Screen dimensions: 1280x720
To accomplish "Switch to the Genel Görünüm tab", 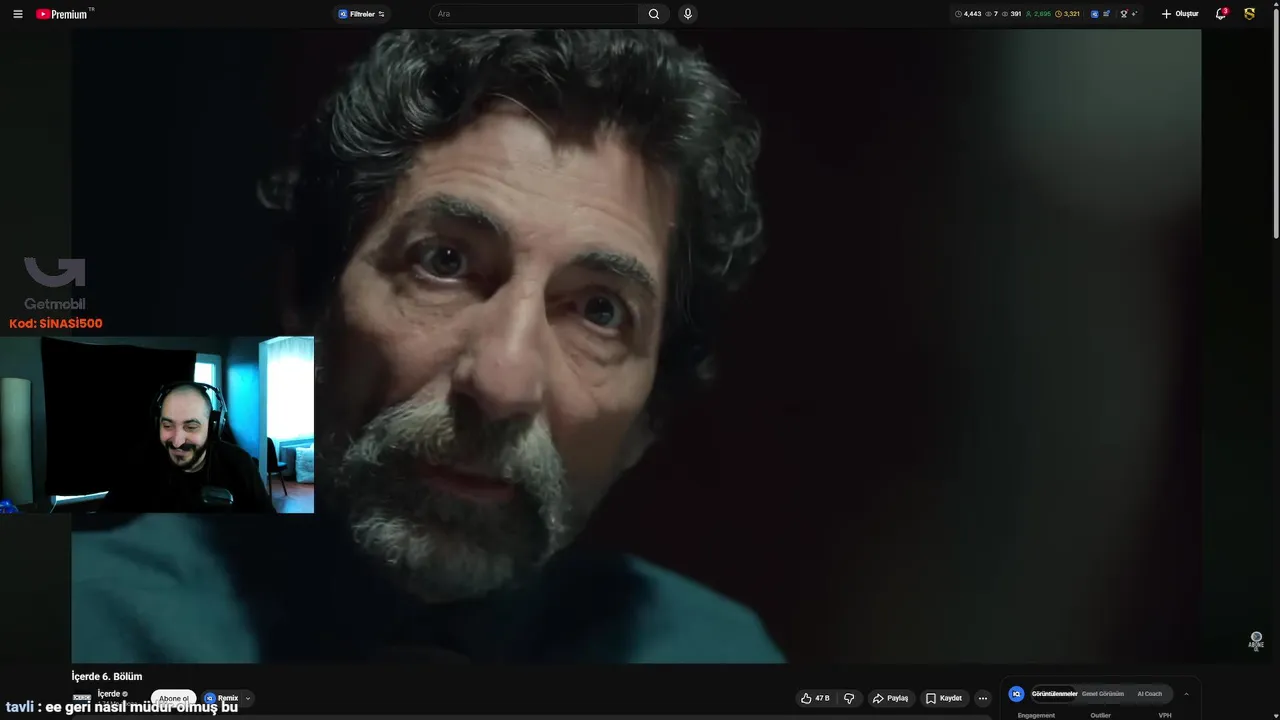I will tap(1103, 694).
